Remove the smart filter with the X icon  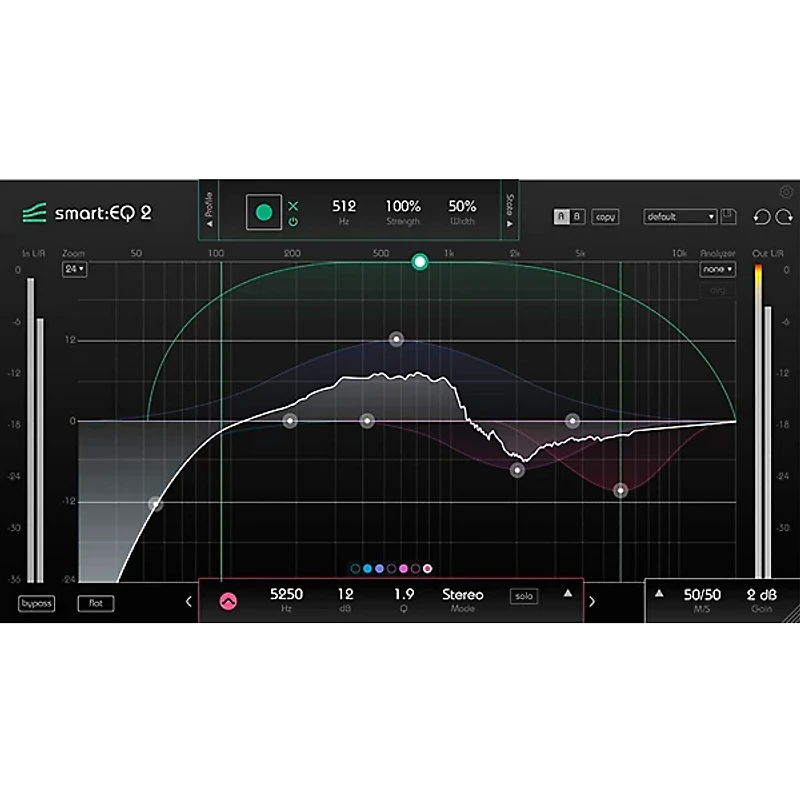click(x=294, y=206)
